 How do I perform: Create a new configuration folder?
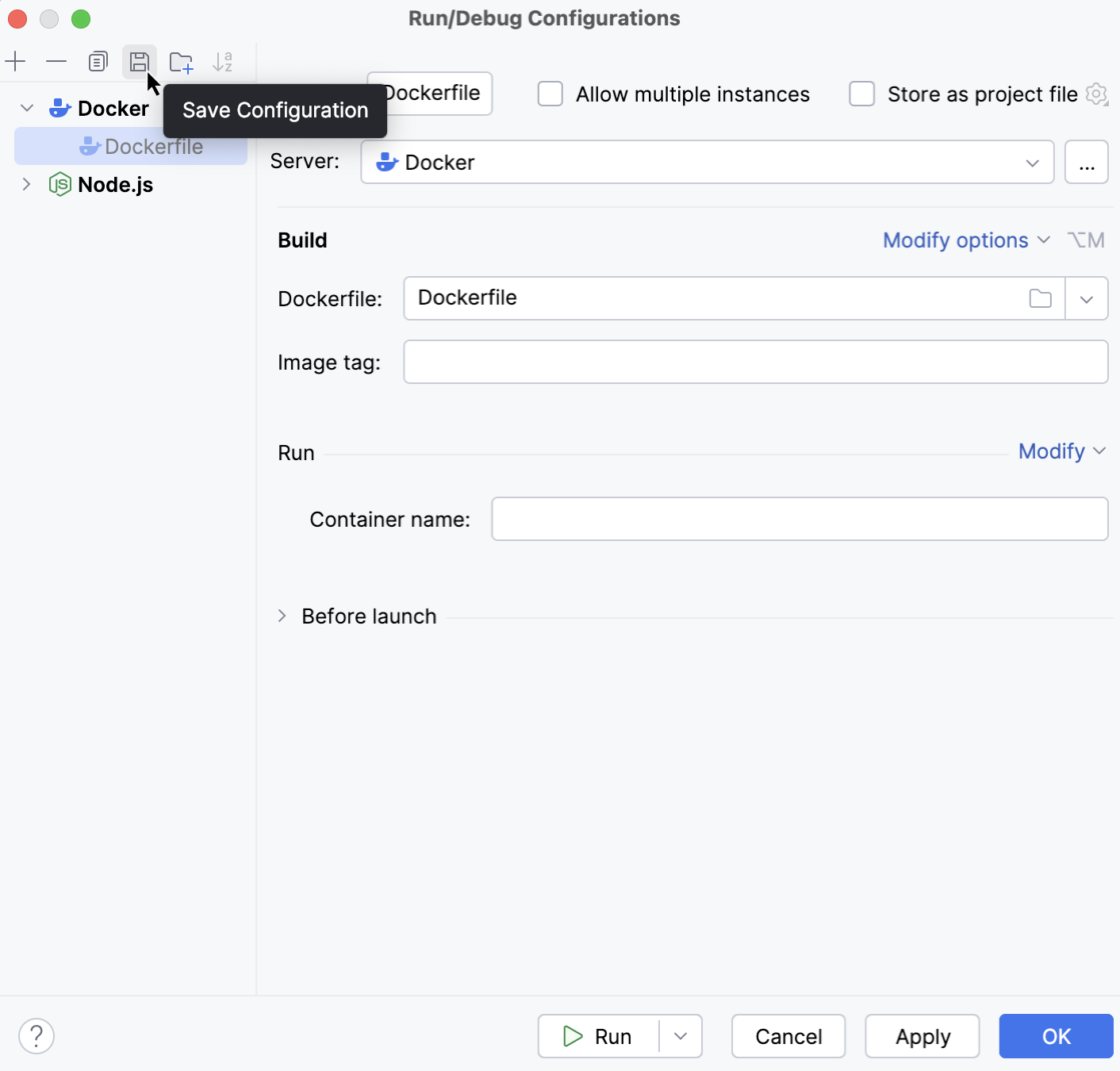pos(181,61)
